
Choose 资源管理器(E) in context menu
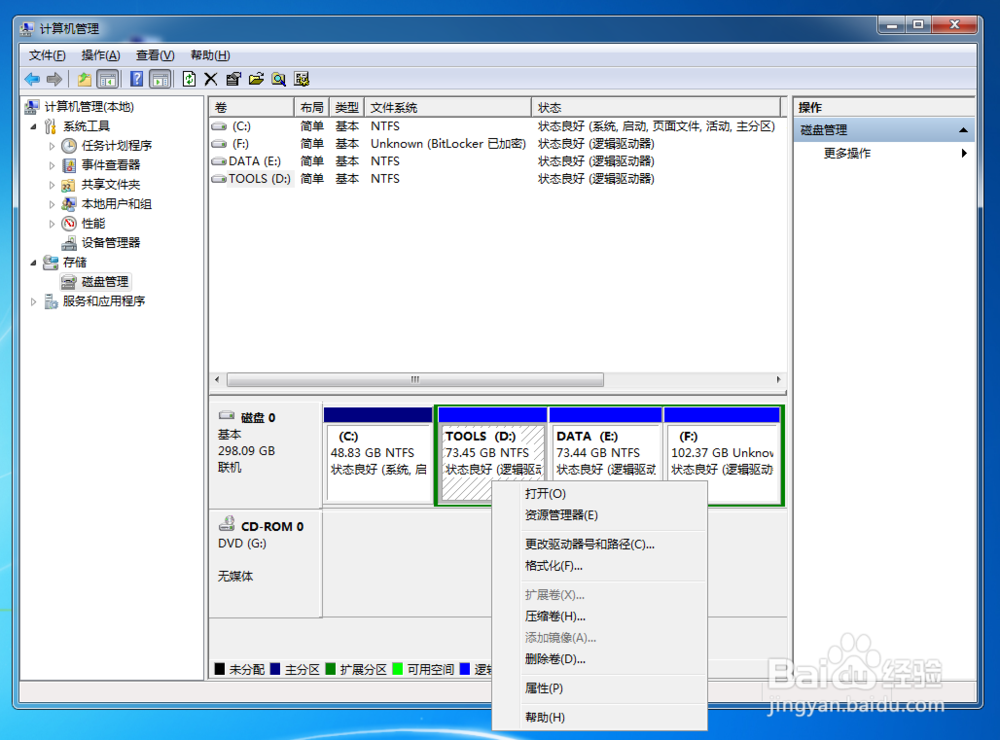(599, 515)
